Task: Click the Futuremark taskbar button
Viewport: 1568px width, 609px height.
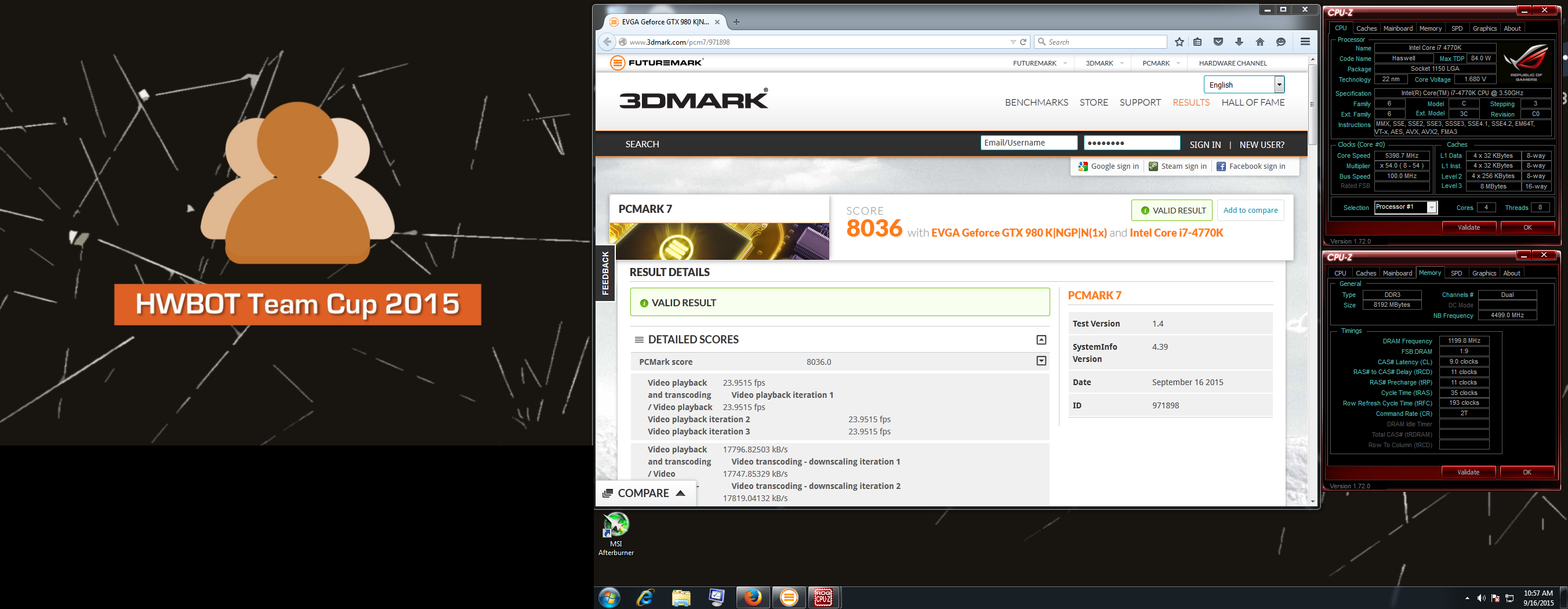Action: (x=789, y=597)
